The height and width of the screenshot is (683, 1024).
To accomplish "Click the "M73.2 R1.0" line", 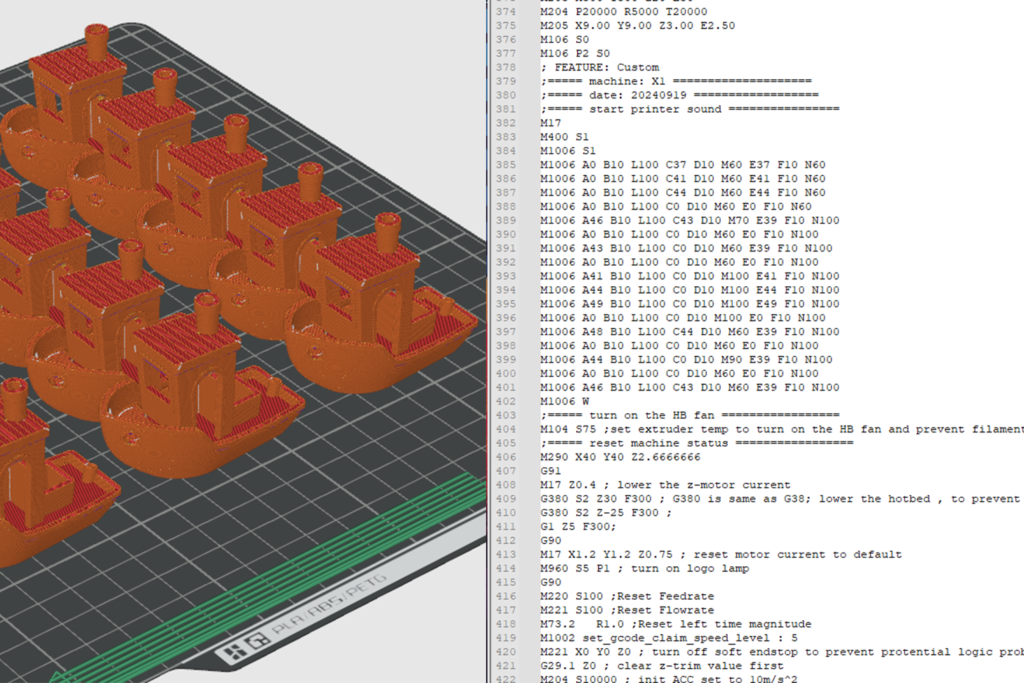I will click(676, 624).
